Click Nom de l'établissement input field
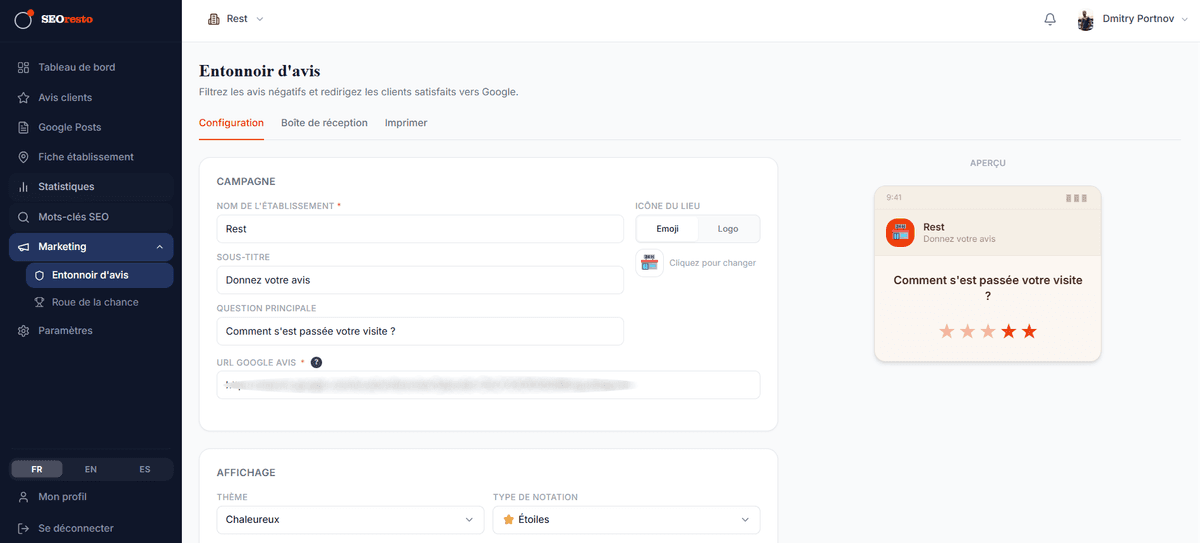1200x543 pixels. tap(420, 229)
